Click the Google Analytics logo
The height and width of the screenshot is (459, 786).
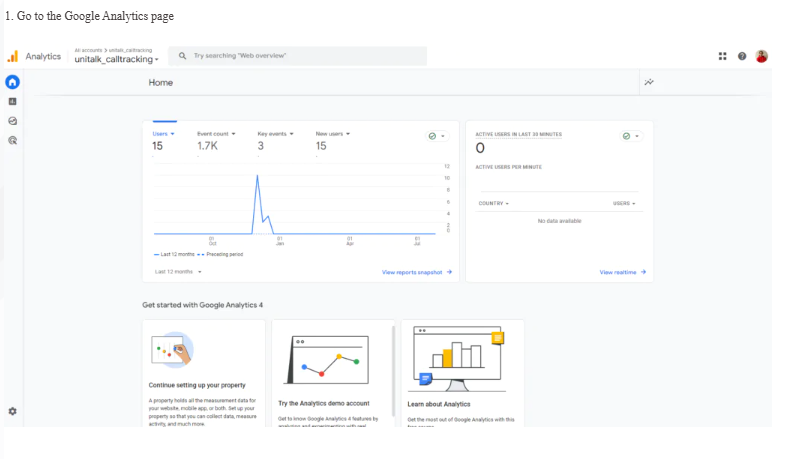pos(13,56)
